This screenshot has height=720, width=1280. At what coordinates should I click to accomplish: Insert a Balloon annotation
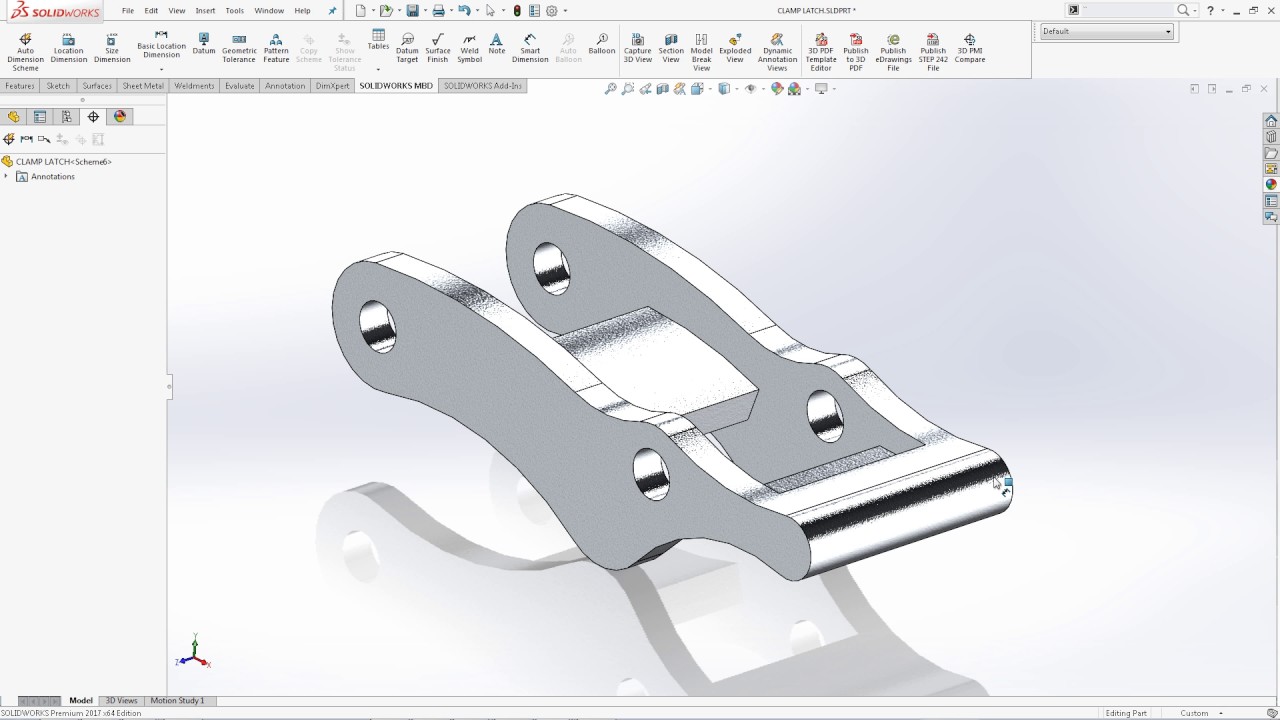coord(602,43)
